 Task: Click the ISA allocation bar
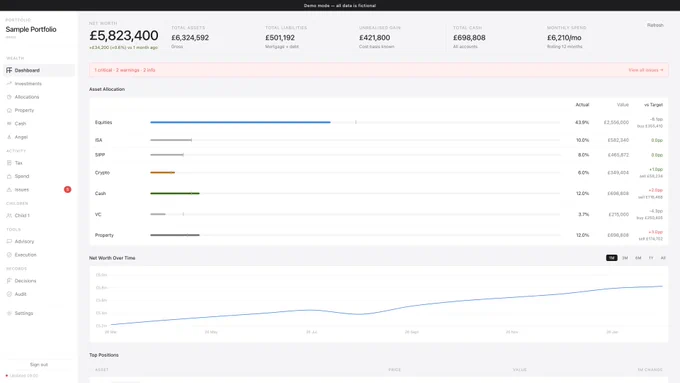coord(171,140)
